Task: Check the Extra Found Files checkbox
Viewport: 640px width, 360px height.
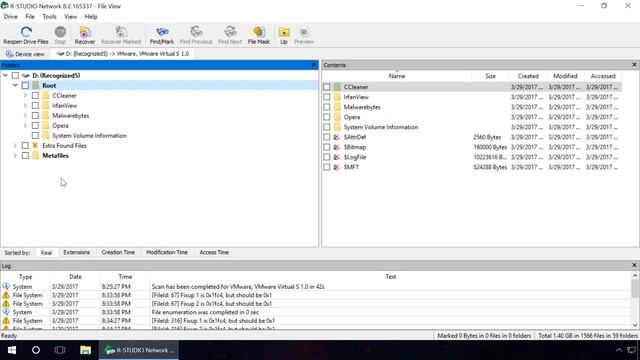Action: 25,145
